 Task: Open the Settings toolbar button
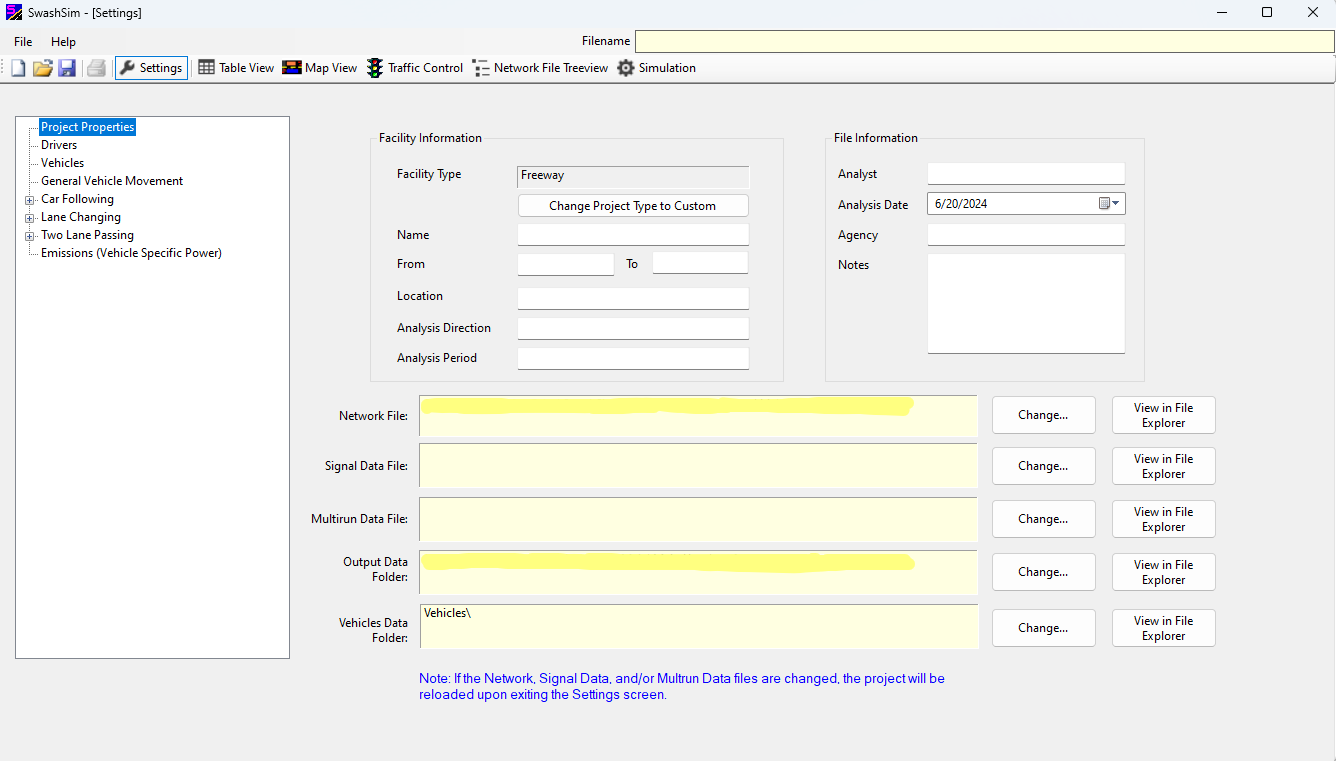pos(151,68)
